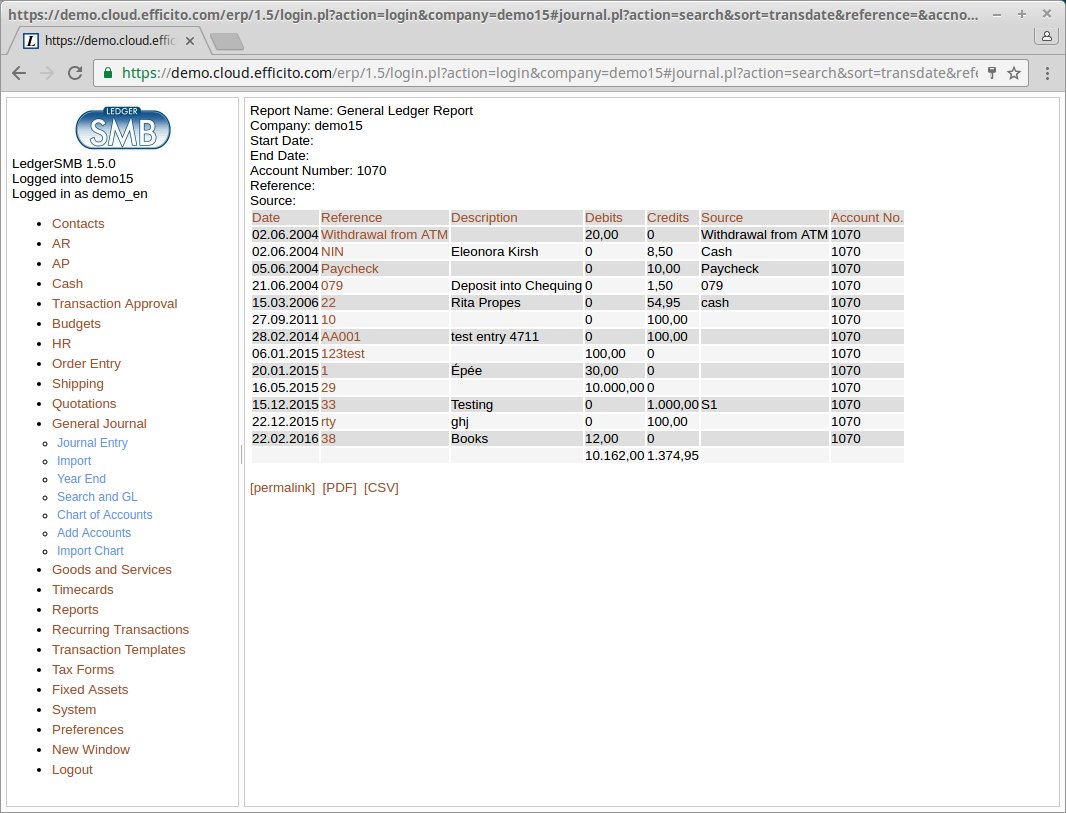Click the browser back arrow
The width and height of the screenshot is (1066, 813).
(19, 73)
